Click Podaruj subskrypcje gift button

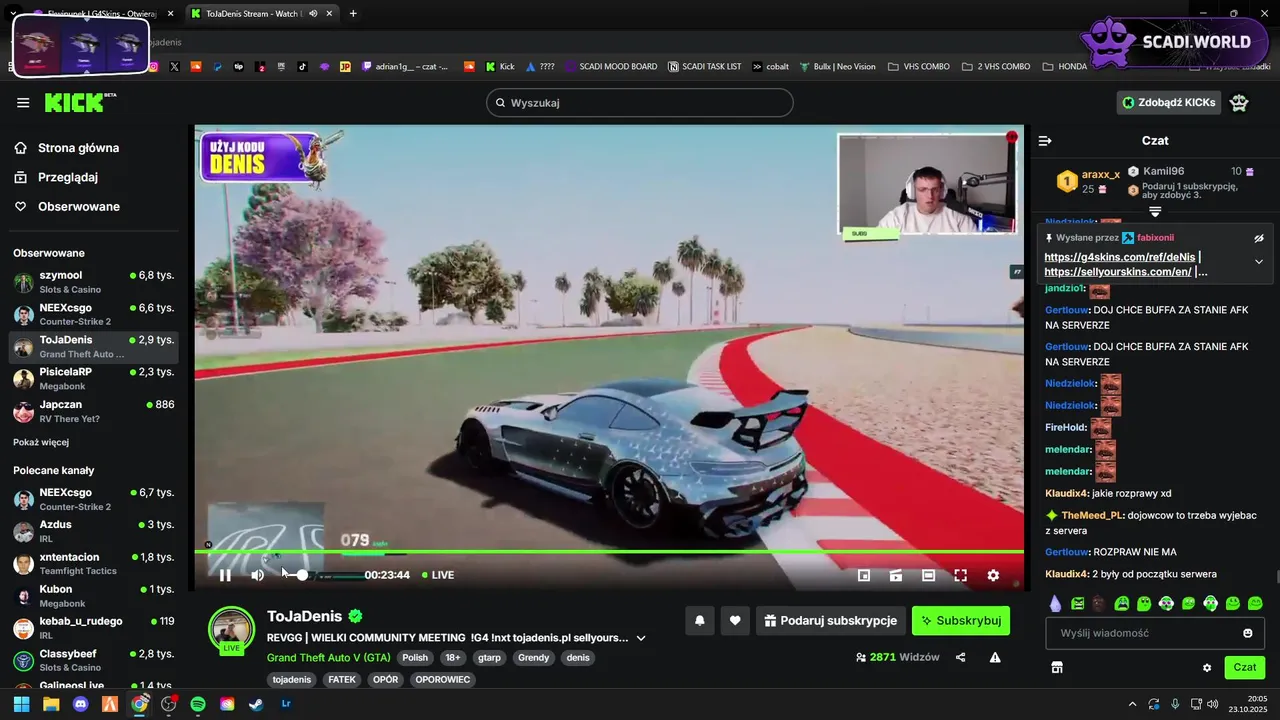click(831, 620)
